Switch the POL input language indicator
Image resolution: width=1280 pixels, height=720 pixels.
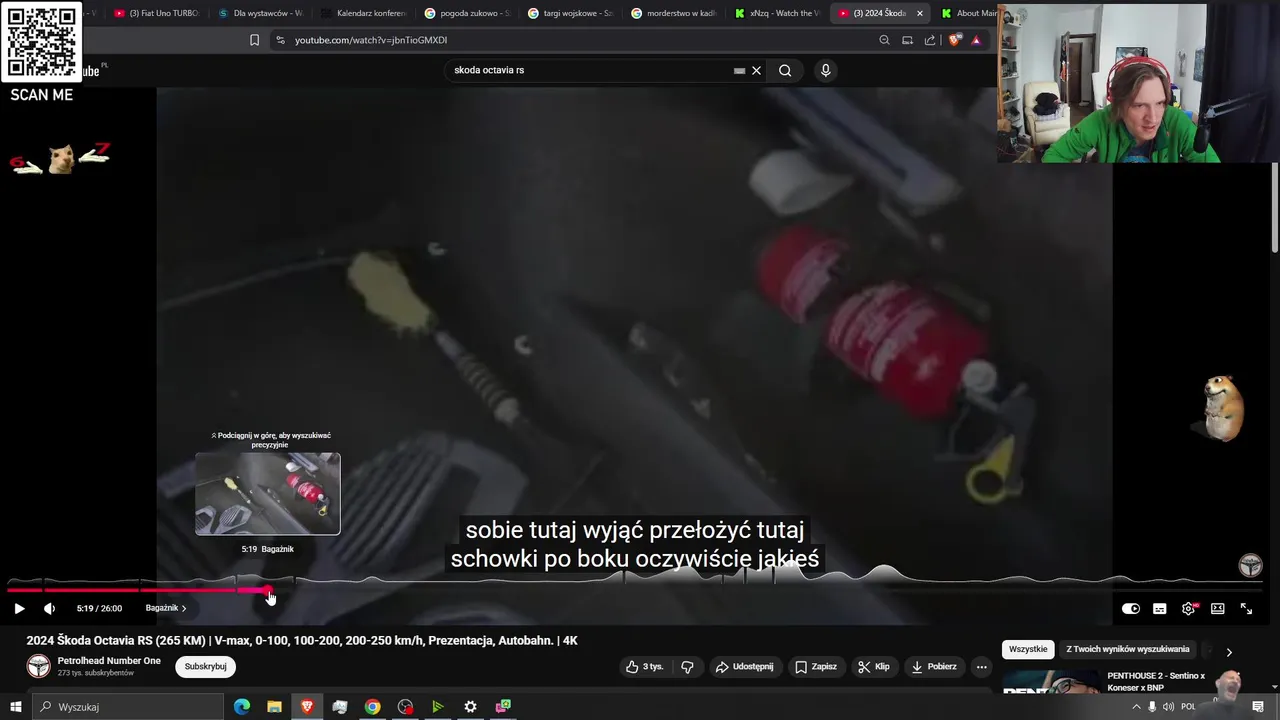click(x=1188, y=707)
